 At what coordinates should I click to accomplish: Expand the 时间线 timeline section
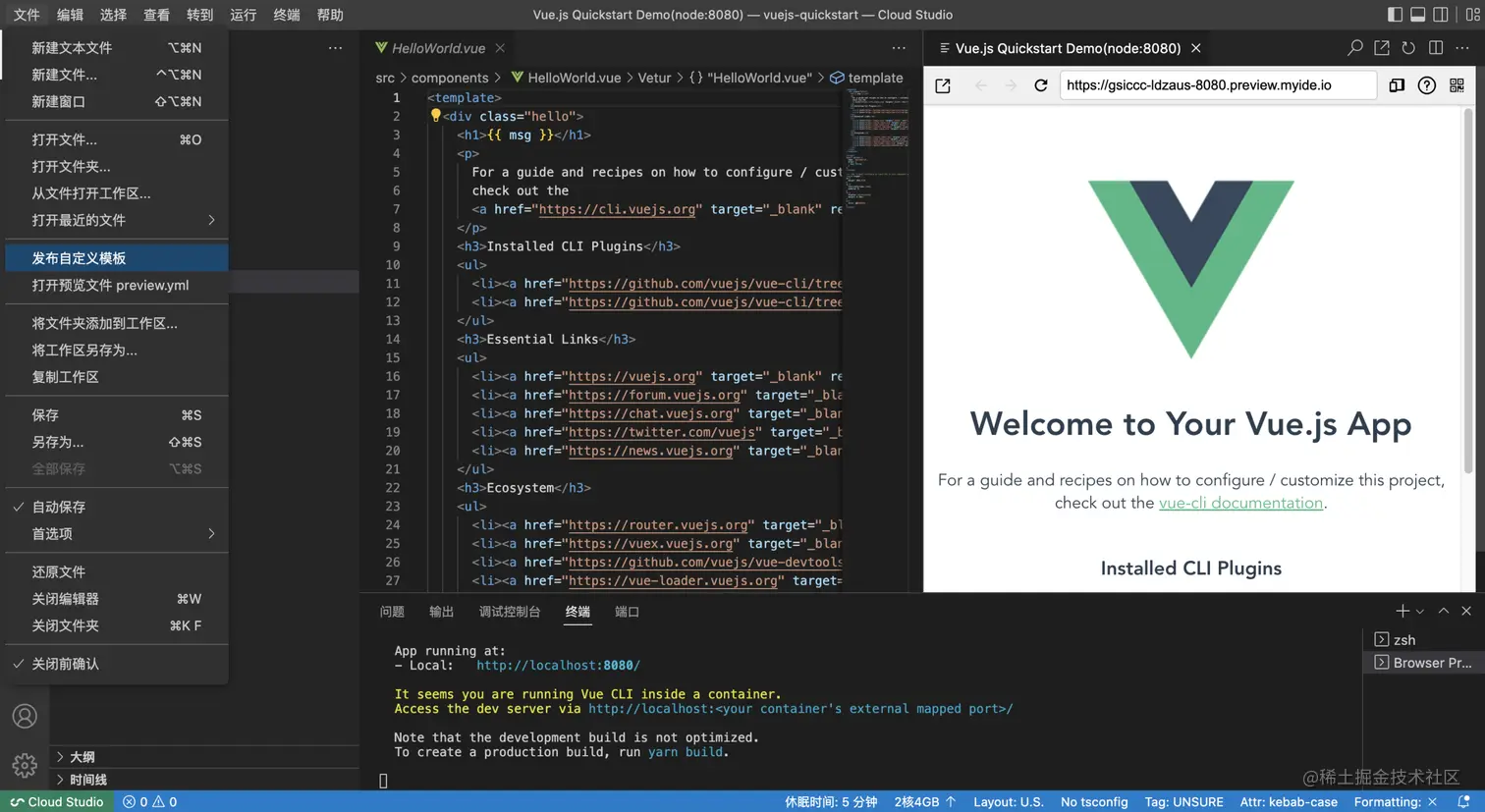(x=204, y=780)
